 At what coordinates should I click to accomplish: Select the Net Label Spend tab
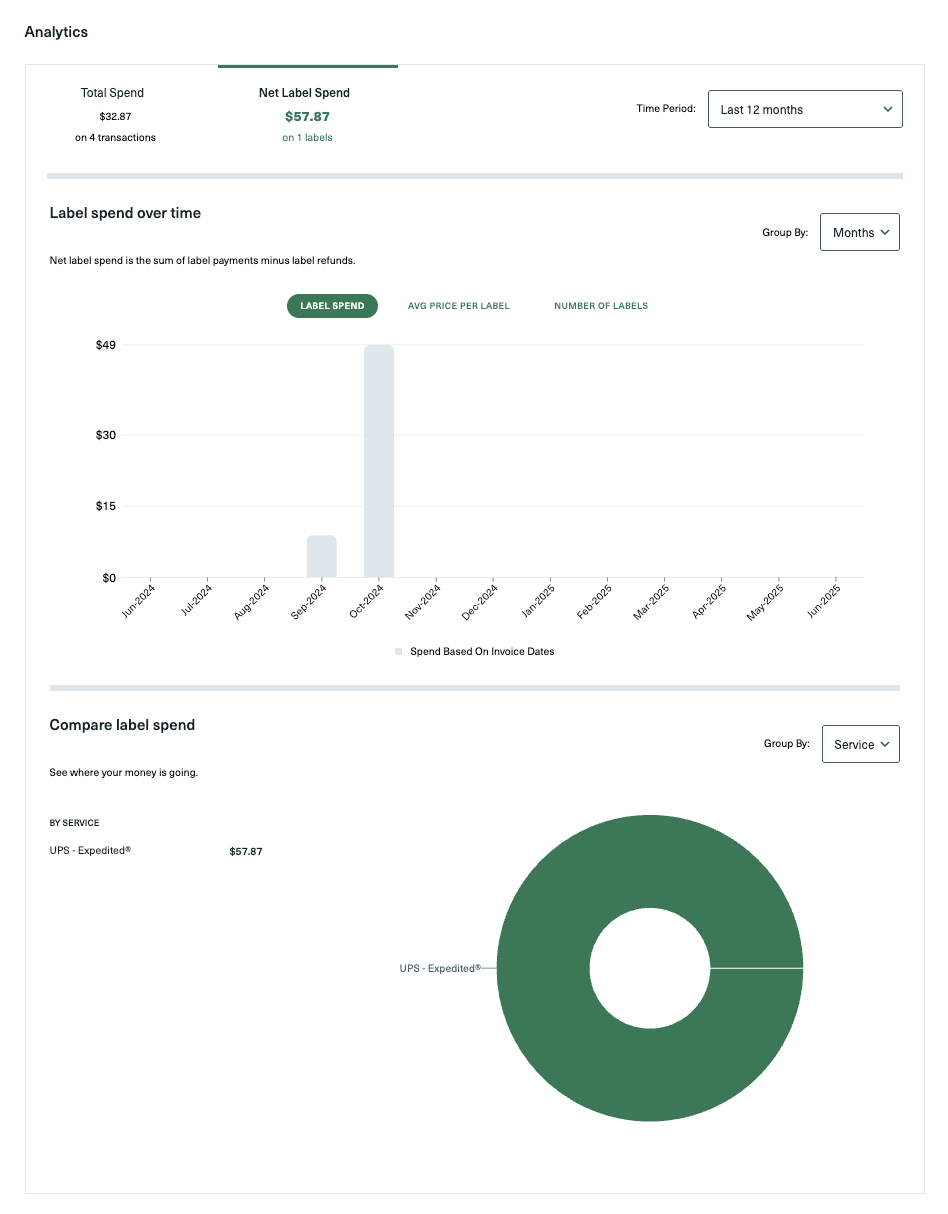307,114
